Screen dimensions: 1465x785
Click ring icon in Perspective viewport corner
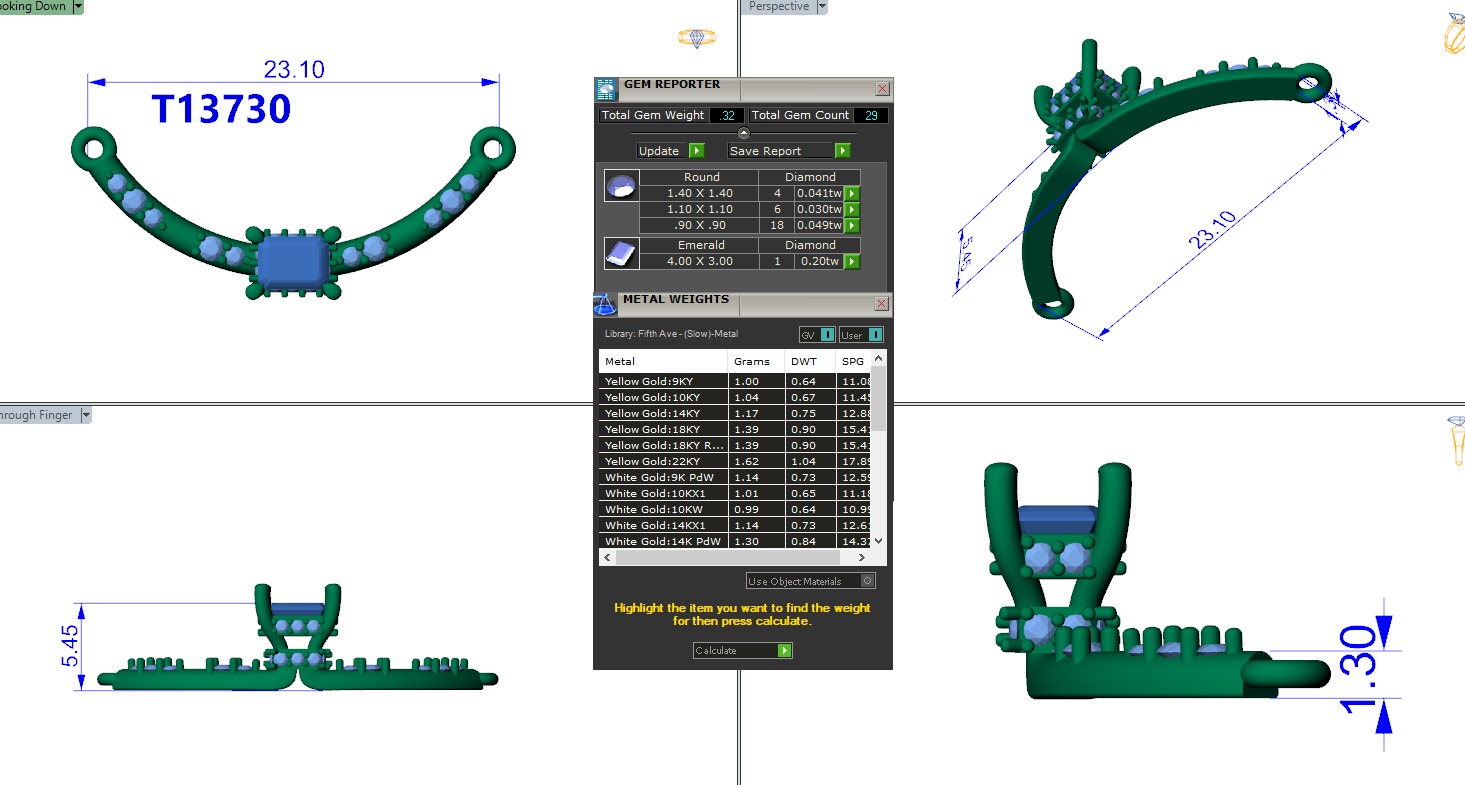(x=1454, y=33)
